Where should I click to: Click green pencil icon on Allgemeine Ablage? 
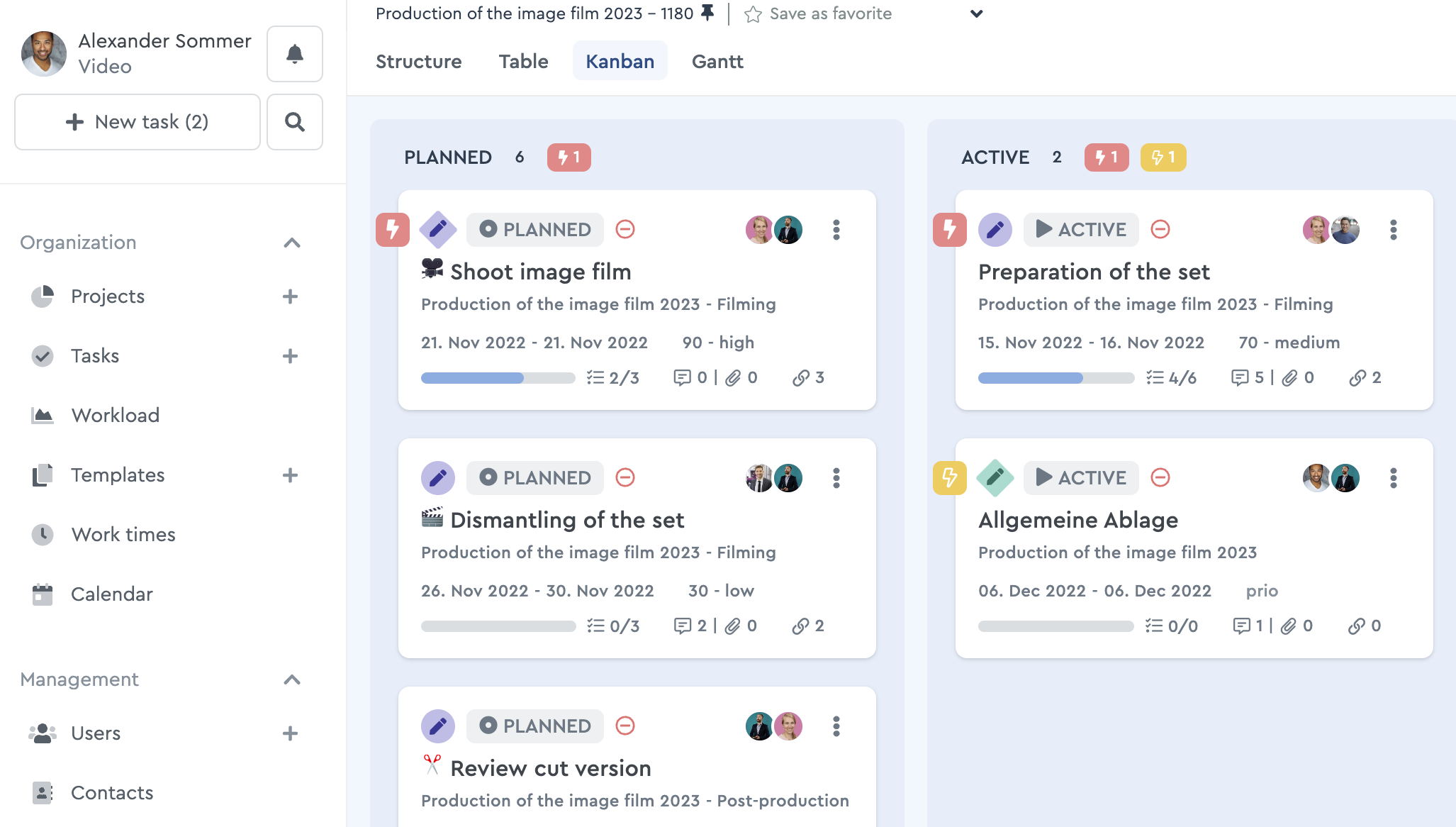(995, 478)
